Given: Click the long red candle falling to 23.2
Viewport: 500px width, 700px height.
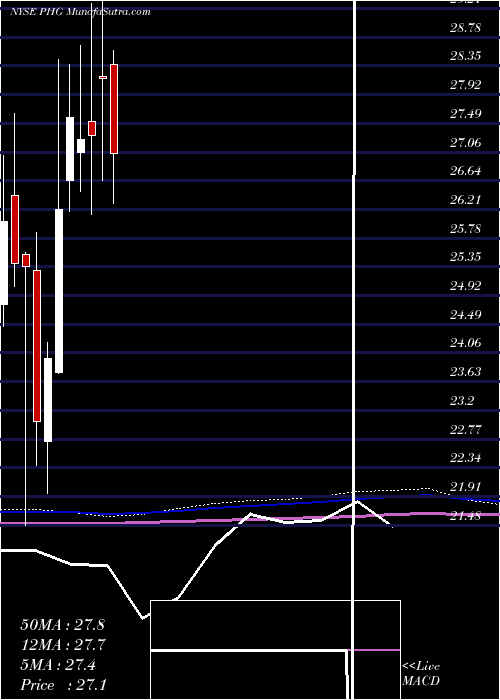Looking at the screenshot, I should click(x=37, y=346).
